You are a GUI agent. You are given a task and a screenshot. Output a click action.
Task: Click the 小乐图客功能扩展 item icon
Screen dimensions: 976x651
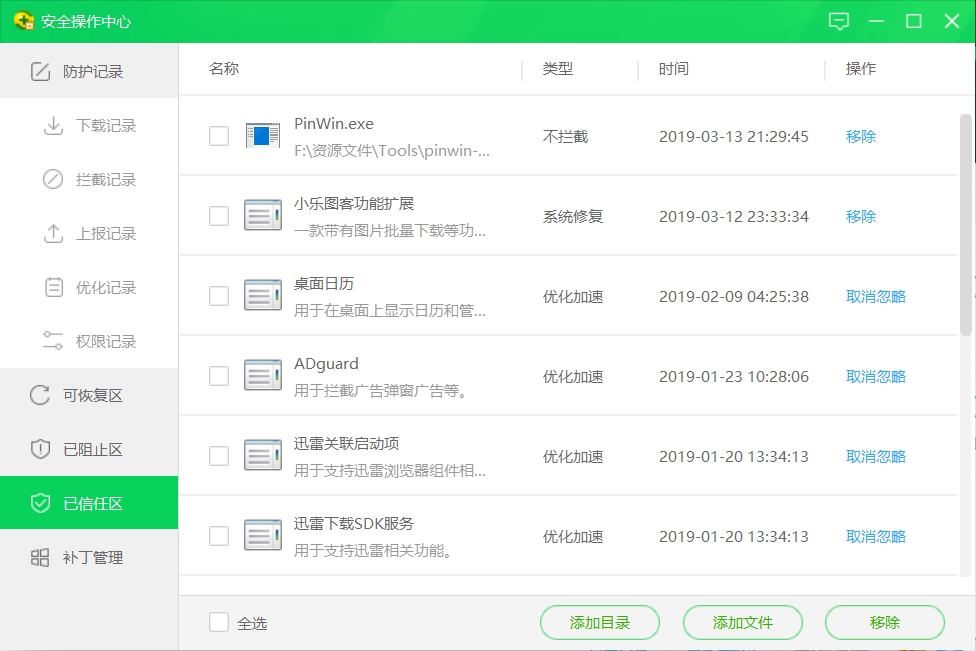point(263,215)
